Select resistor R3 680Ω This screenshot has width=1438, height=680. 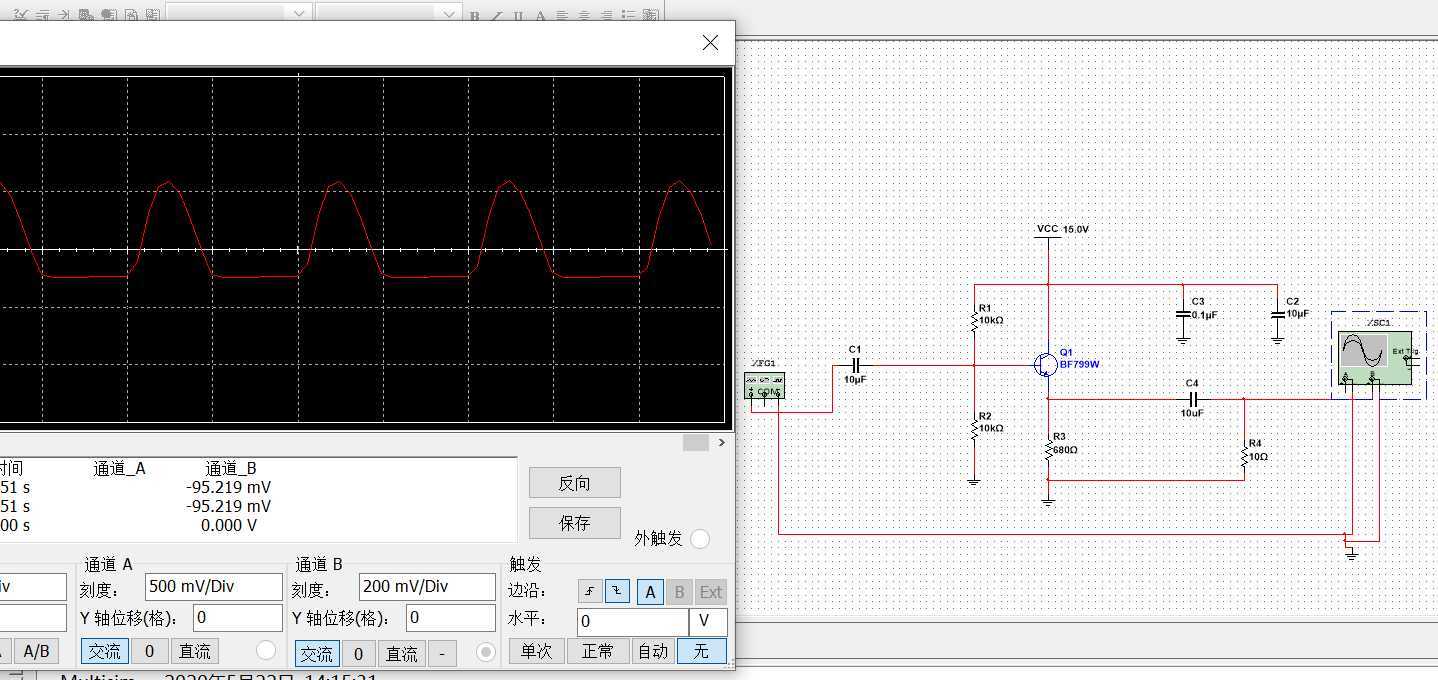coord(1049,449)
